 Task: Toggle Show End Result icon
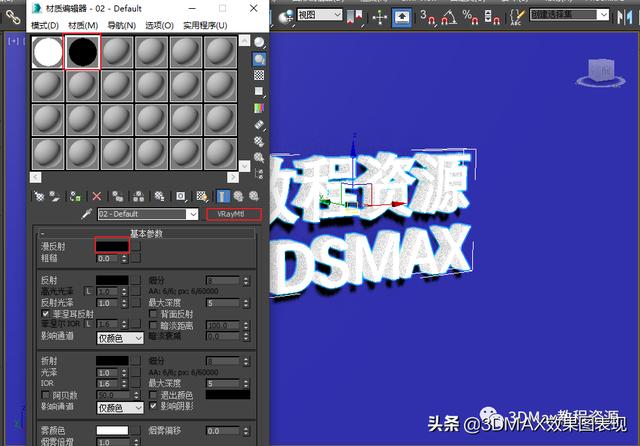pos(222,197)
